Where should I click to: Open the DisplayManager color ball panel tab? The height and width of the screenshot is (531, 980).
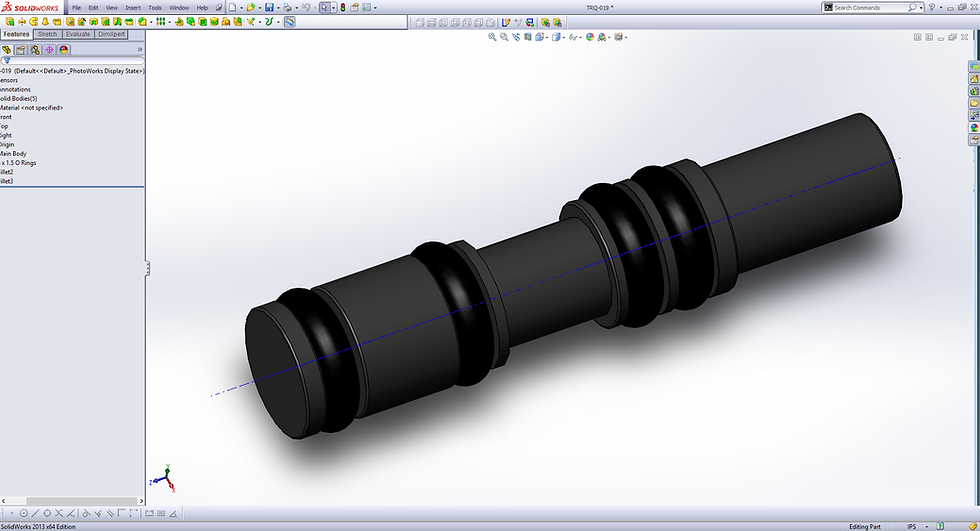click(64, 49)
